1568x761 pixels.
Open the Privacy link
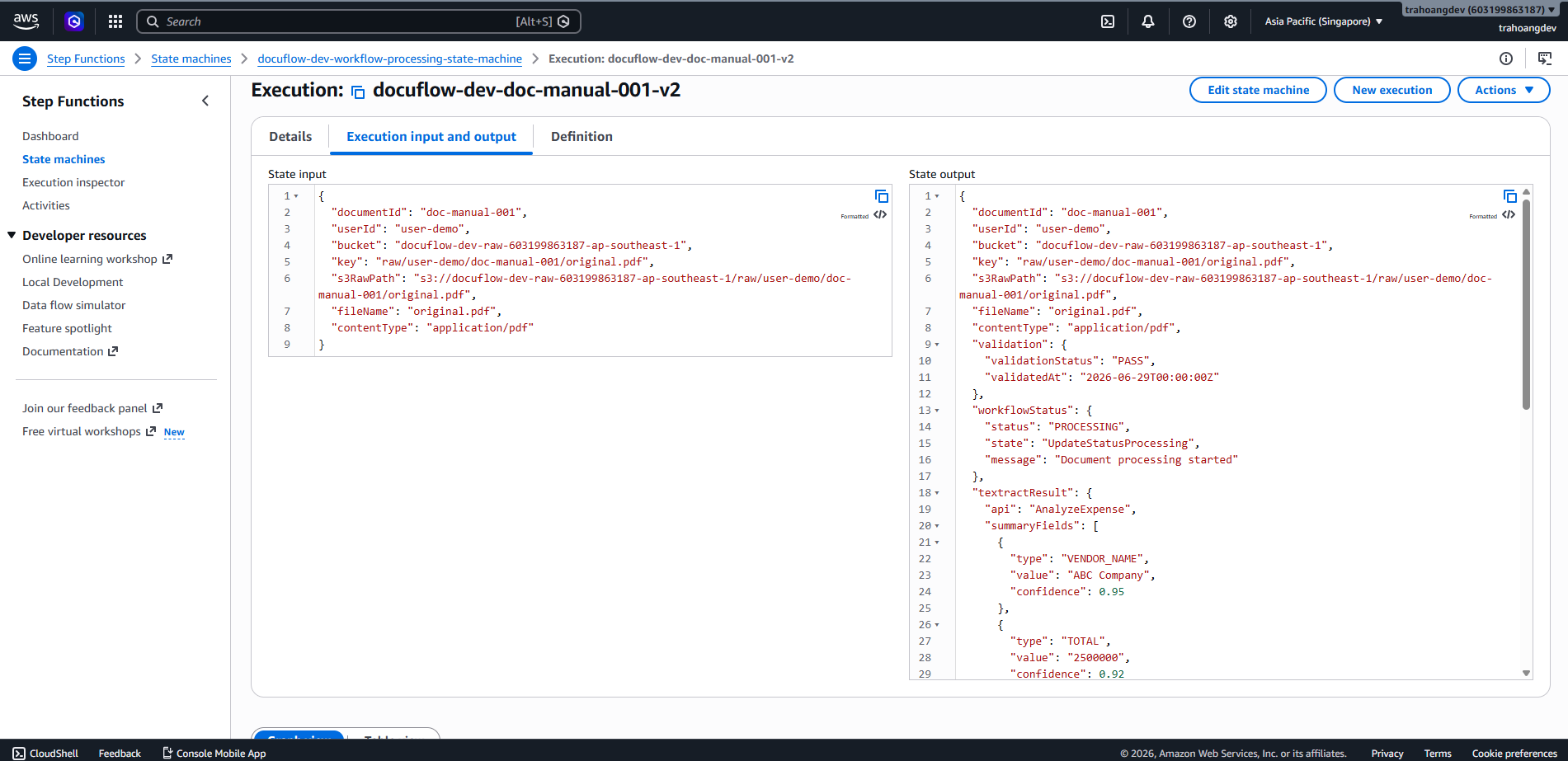pos(1387,754)
